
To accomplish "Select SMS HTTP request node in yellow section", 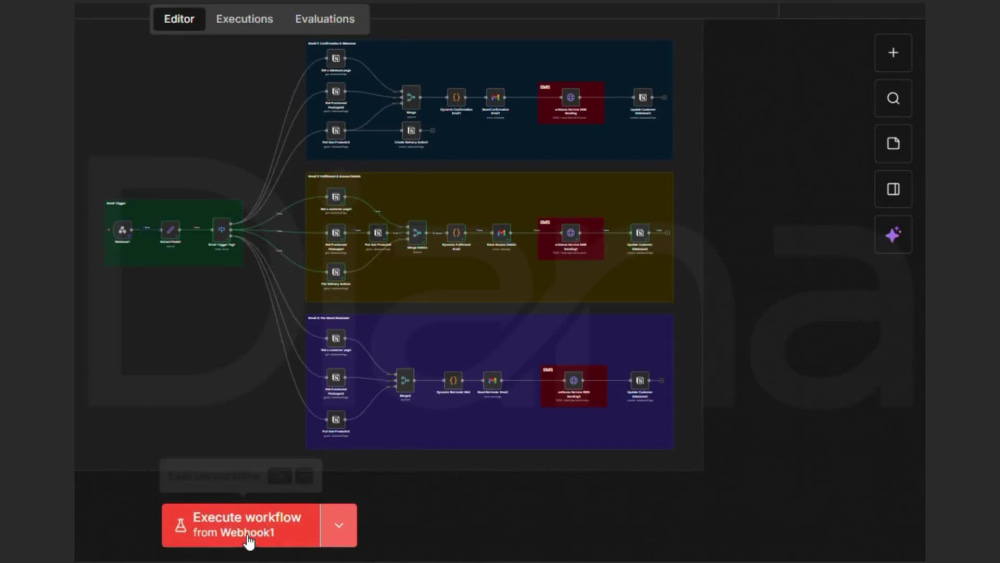I will pos(571,233).
